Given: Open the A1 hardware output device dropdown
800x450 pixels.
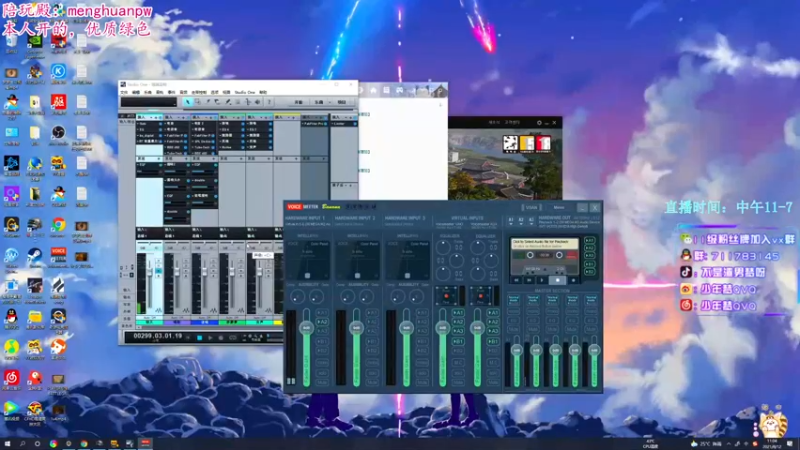Looking at the screenshot, I should pyautogui.click(x=511, y=220).
